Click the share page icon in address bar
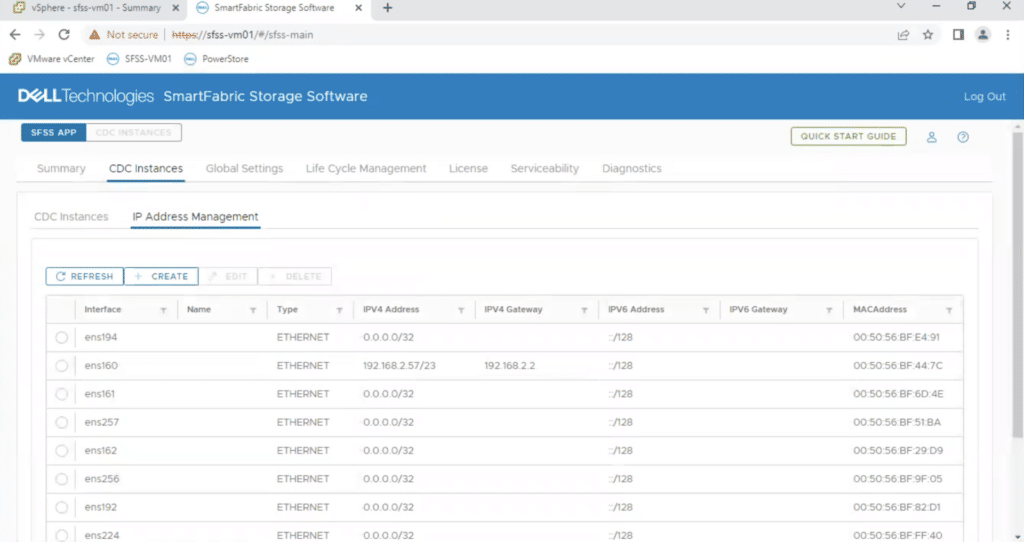 903,35
